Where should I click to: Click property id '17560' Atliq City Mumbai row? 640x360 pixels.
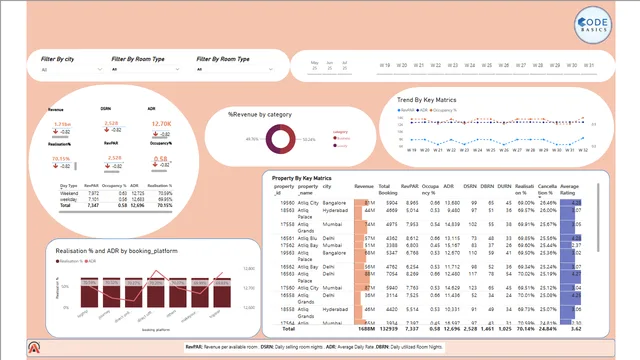point(427,288)
